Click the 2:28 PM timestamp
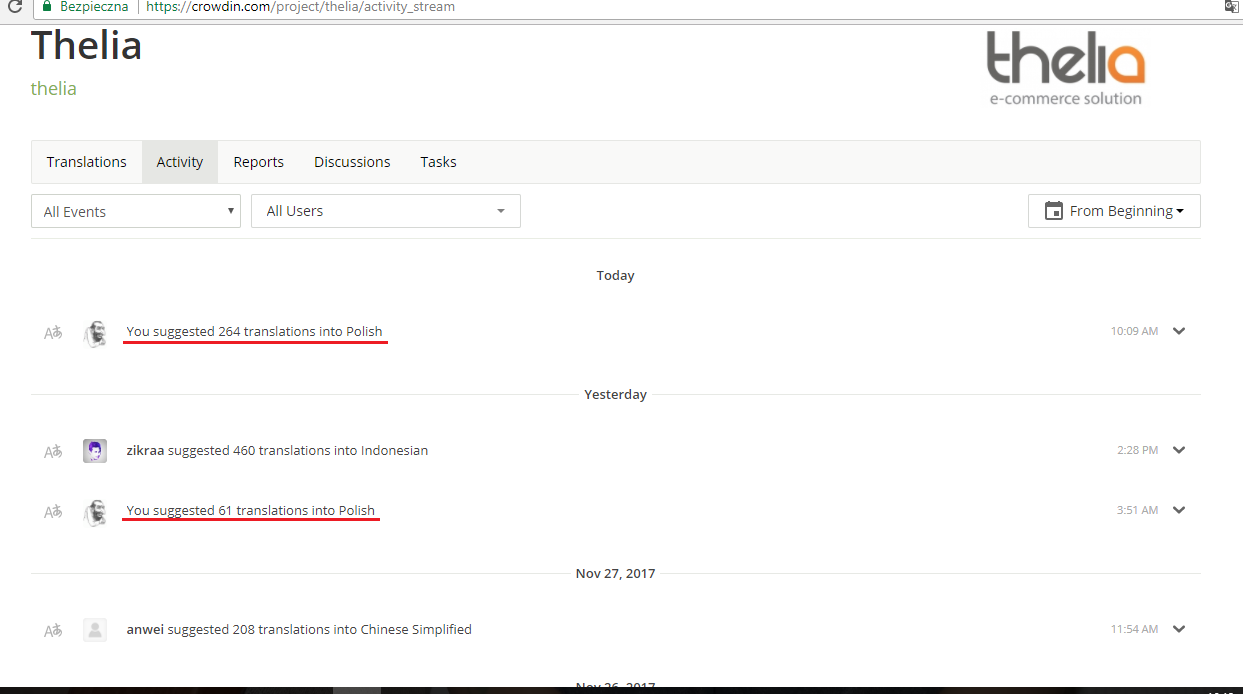Image resolution: width=1243 pixels, height=694 pixels. point(1138,450)
